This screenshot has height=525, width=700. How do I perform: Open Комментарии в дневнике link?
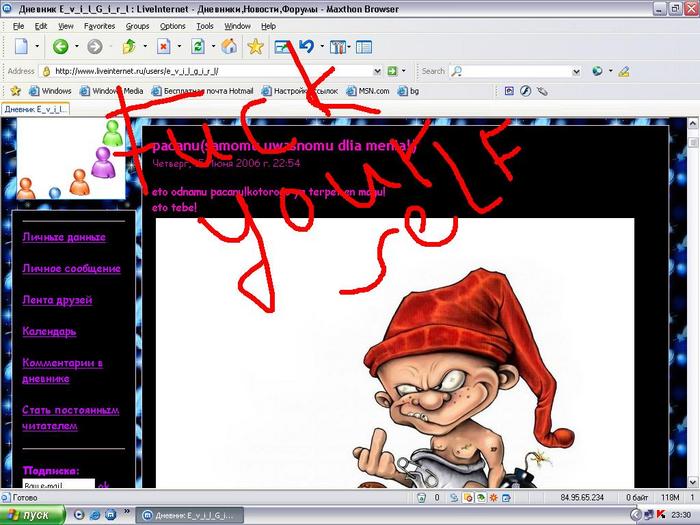(x=62, y=371)
